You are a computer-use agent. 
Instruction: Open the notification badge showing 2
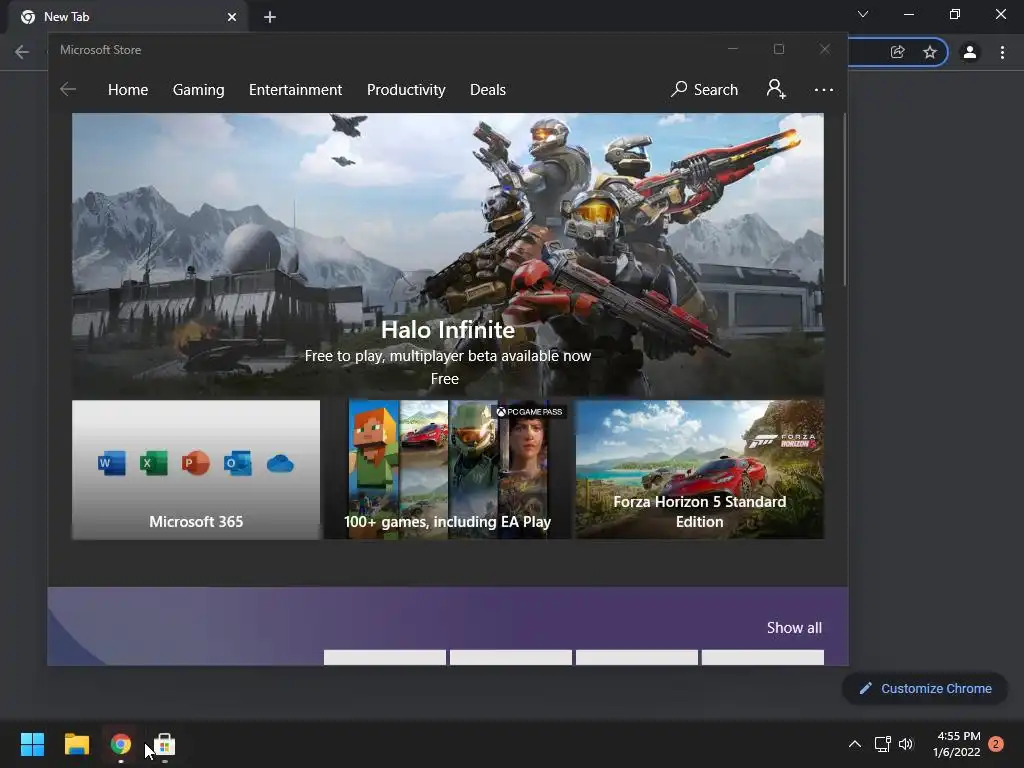(x=996, y=744)
